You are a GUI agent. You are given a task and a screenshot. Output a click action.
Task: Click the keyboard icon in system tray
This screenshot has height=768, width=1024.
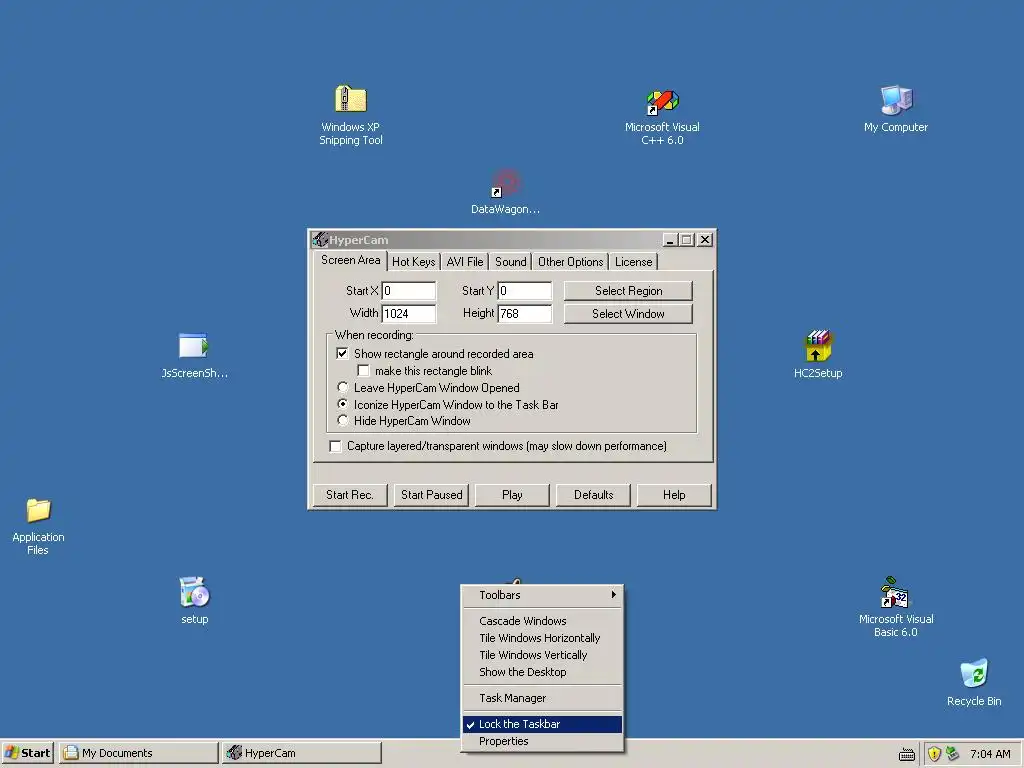point(906,755)
